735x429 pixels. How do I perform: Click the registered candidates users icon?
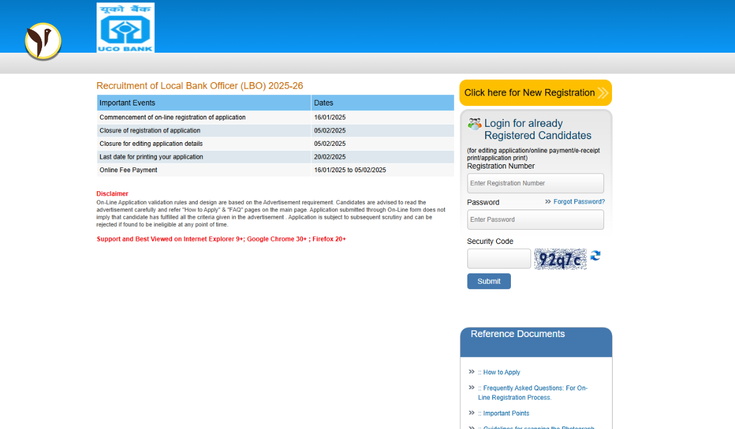click(x=474, y=124)
